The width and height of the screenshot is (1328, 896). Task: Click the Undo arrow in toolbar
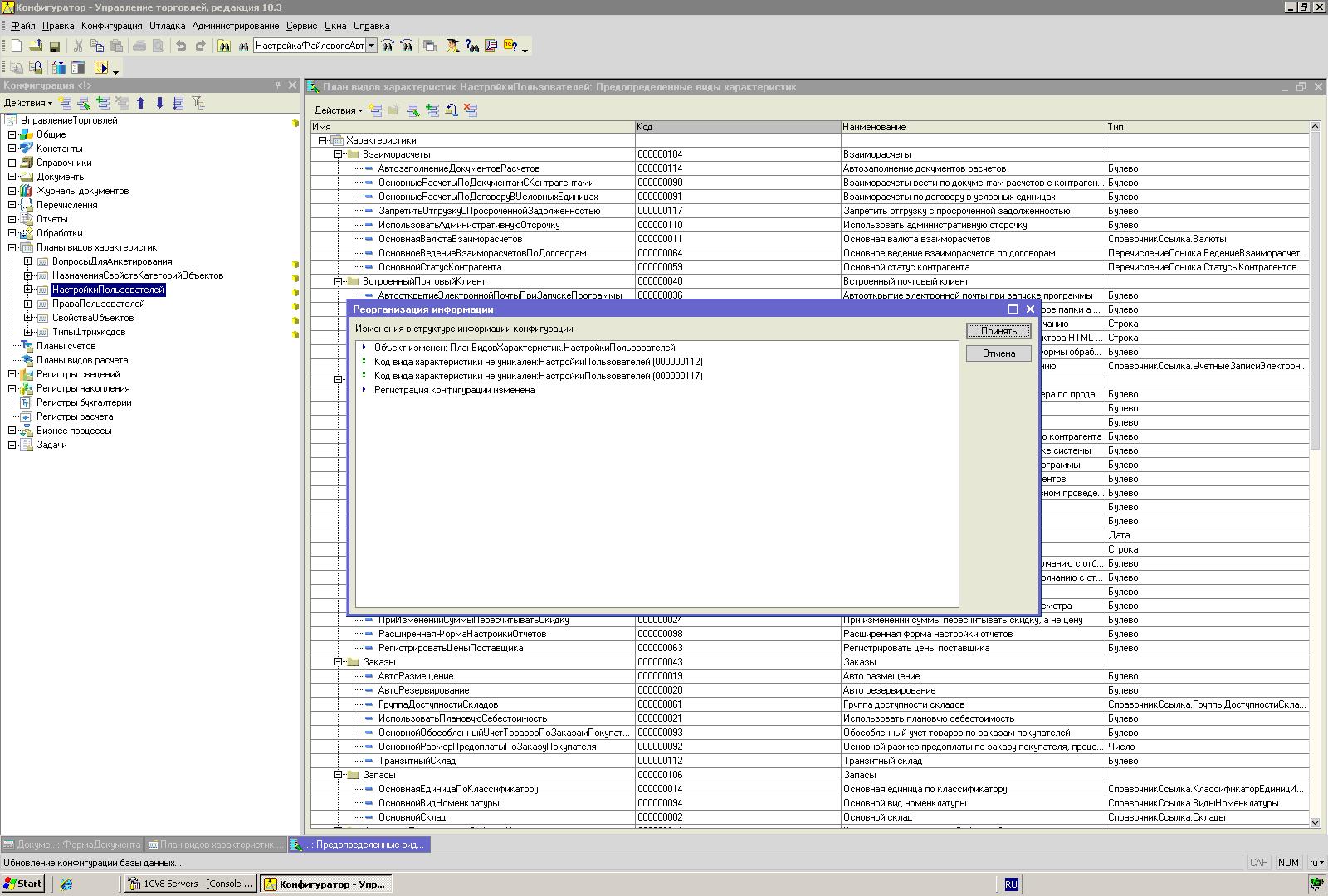coord(181,46)
